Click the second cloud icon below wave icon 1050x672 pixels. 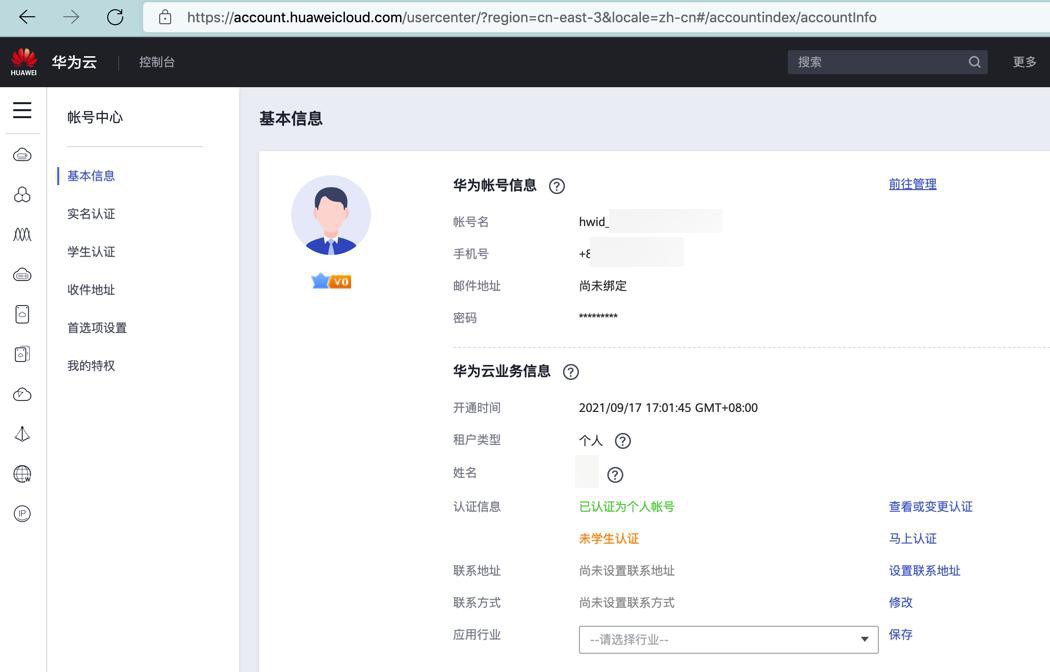[x=22, y=274]
